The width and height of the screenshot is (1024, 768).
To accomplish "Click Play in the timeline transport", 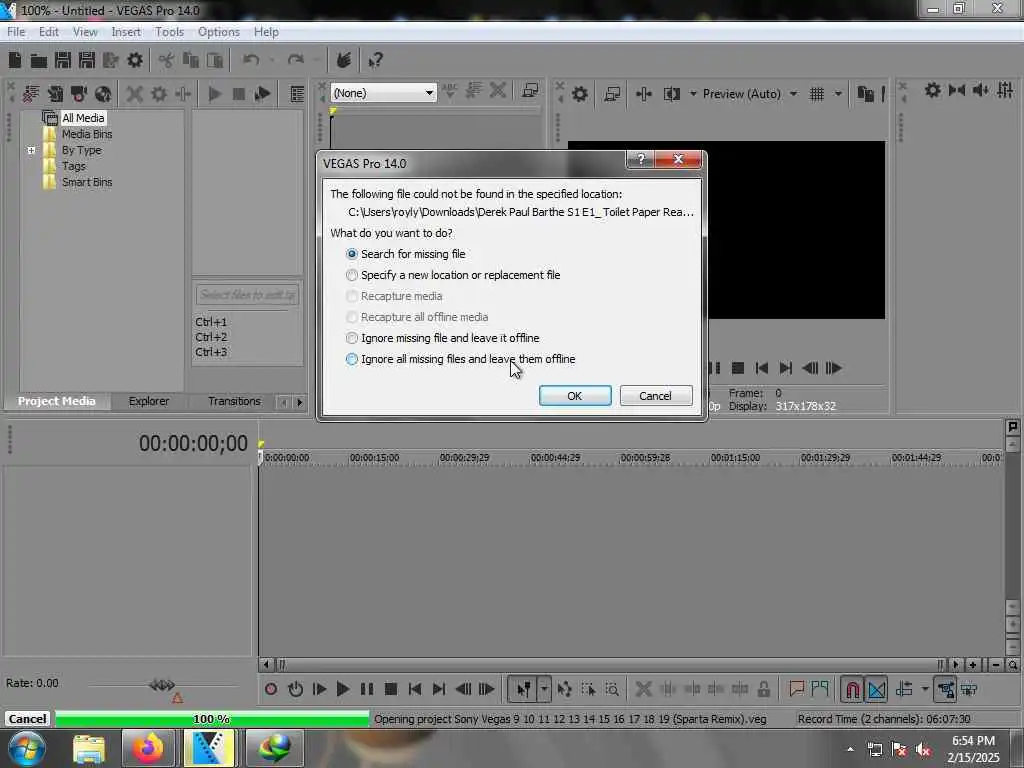I will tap(342, 689).
